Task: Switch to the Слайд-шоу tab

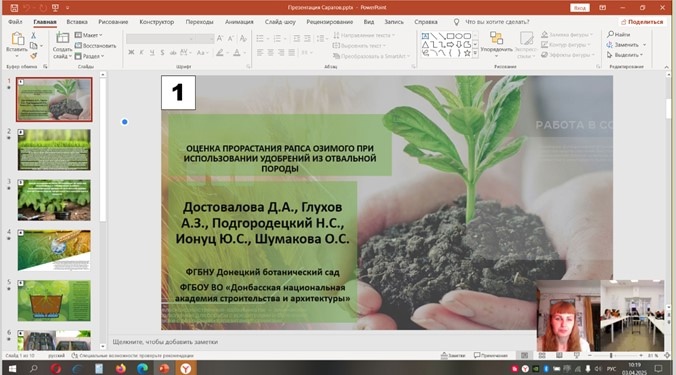Action: click(280, 22)
